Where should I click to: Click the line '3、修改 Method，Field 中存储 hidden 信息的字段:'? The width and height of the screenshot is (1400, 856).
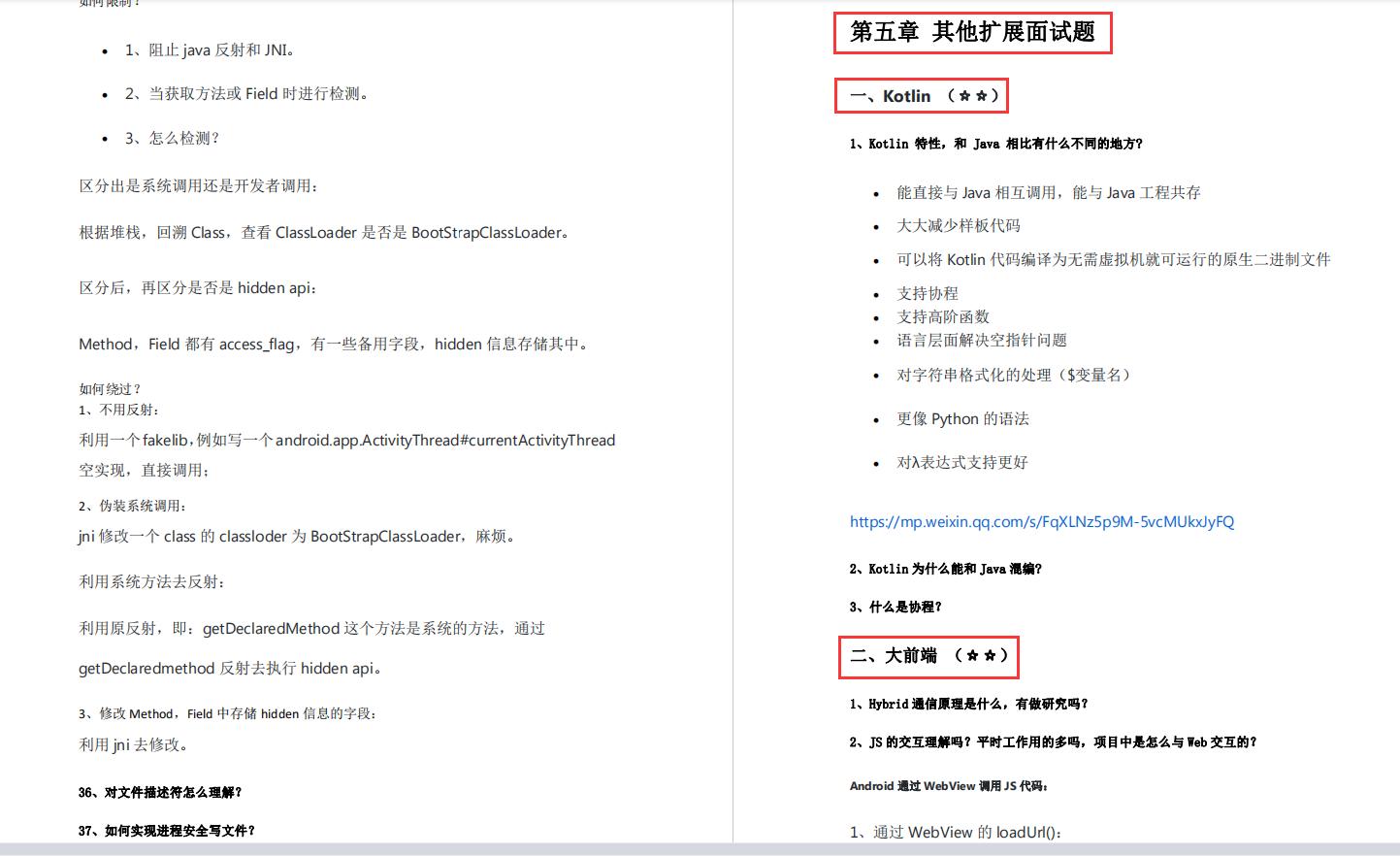228,713
